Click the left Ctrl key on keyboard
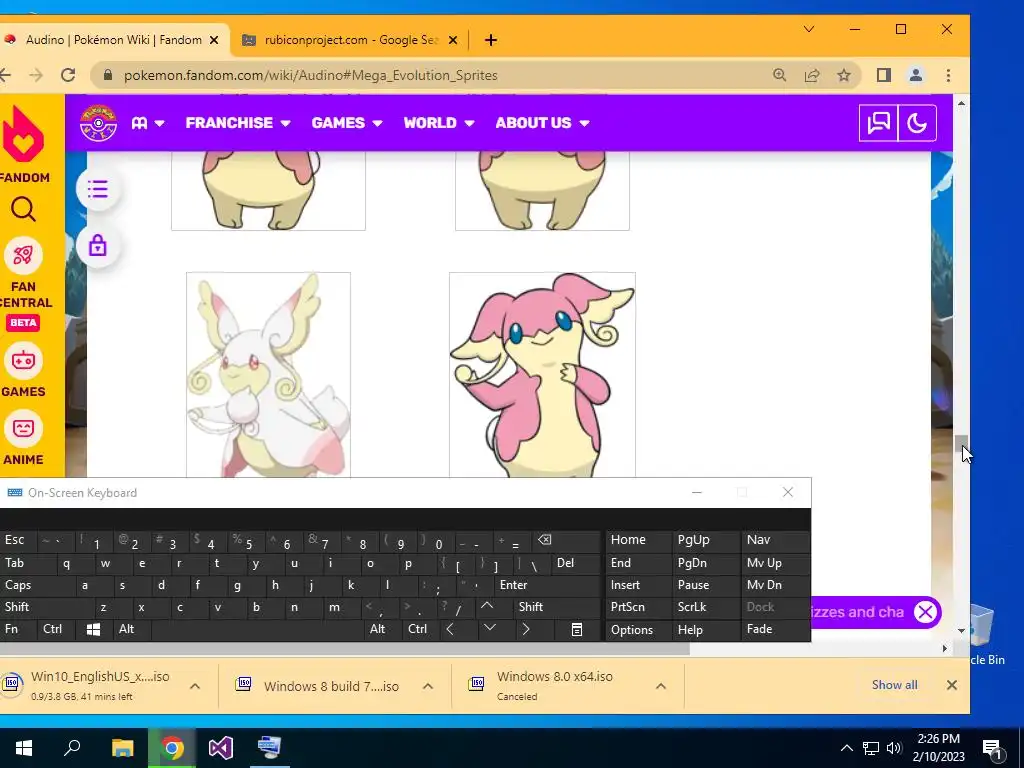Screen dimensions: 1024x768 [x=56, y=630]
